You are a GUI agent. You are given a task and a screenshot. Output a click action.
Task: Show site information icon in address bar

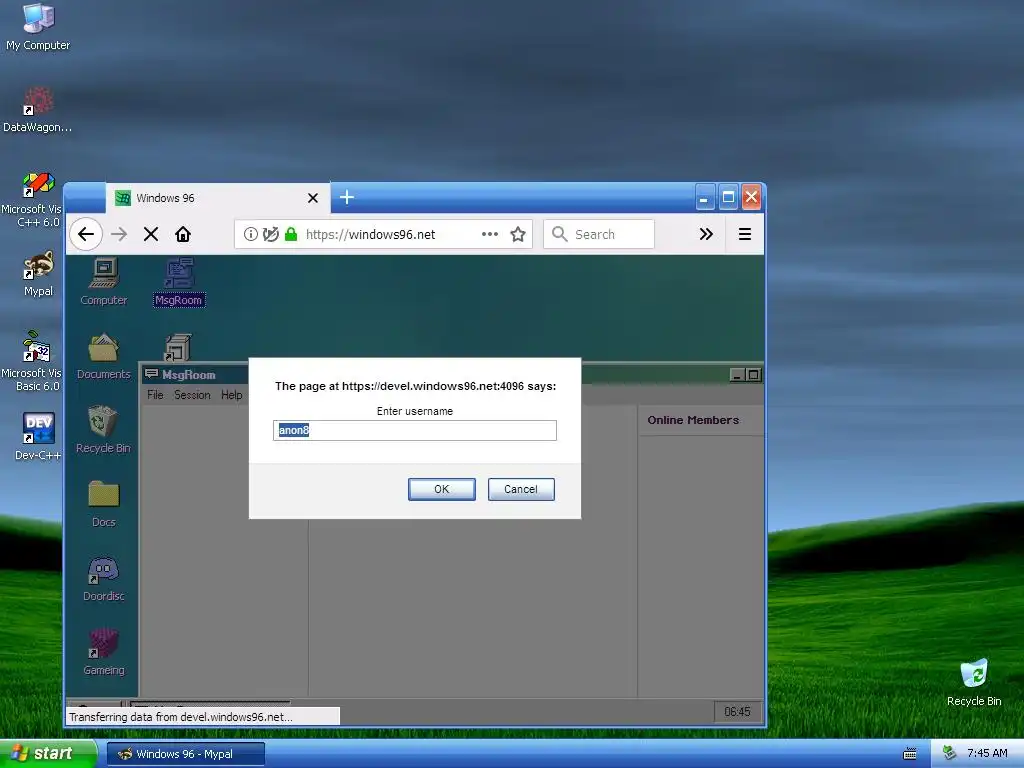(251, 234)
